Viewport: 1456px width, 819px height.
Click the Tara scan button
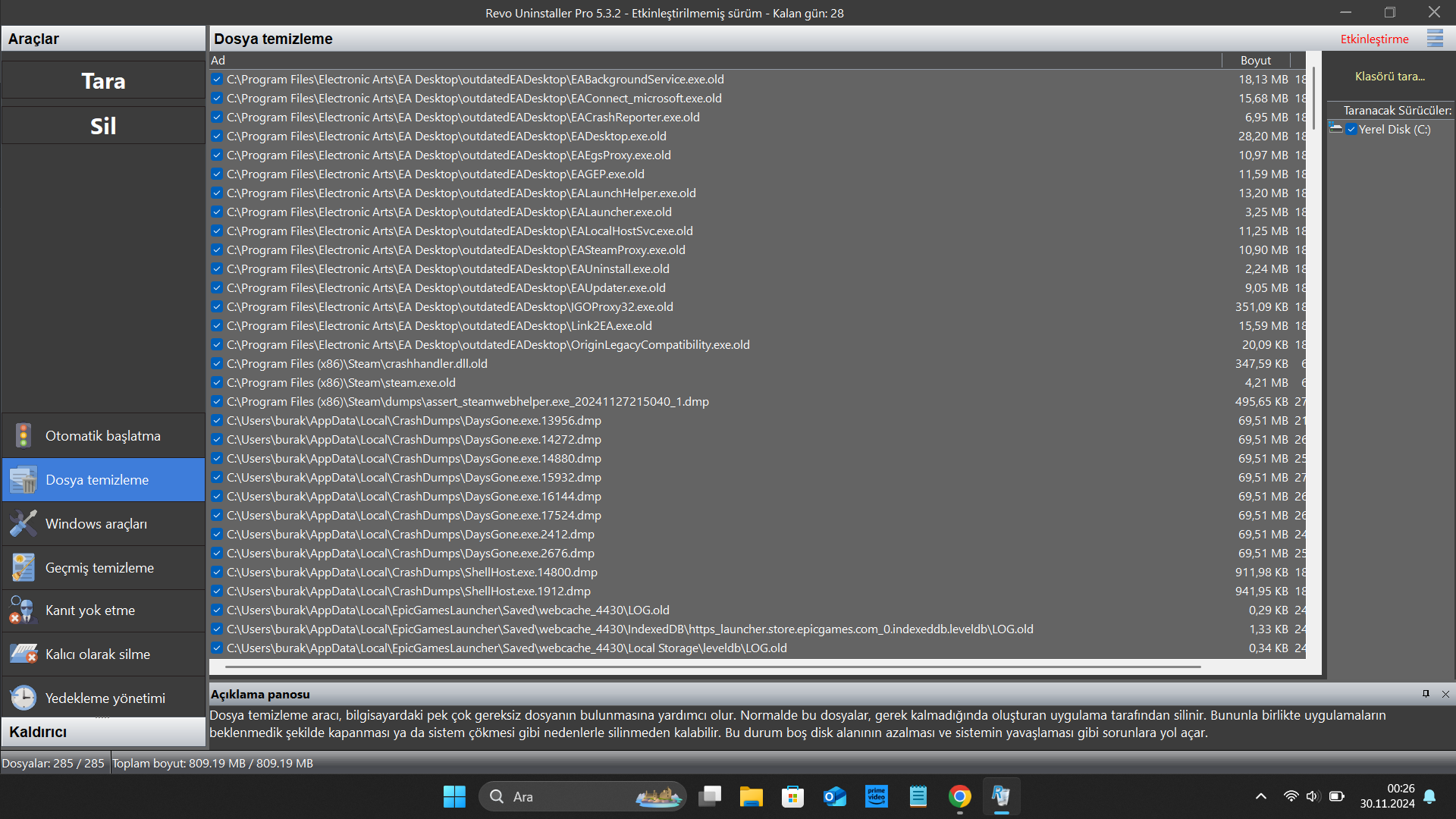[103, 81]
